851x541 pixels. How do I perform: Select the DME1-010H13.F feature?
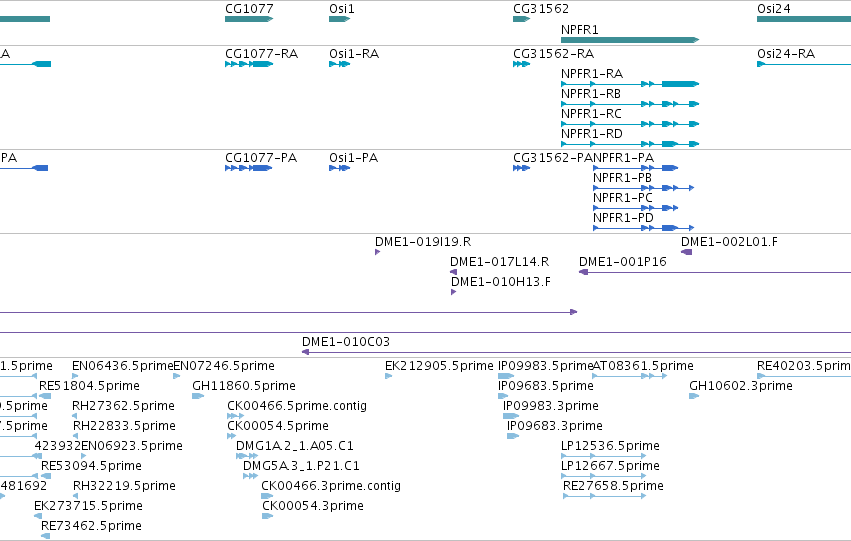(x=453, y=292)
